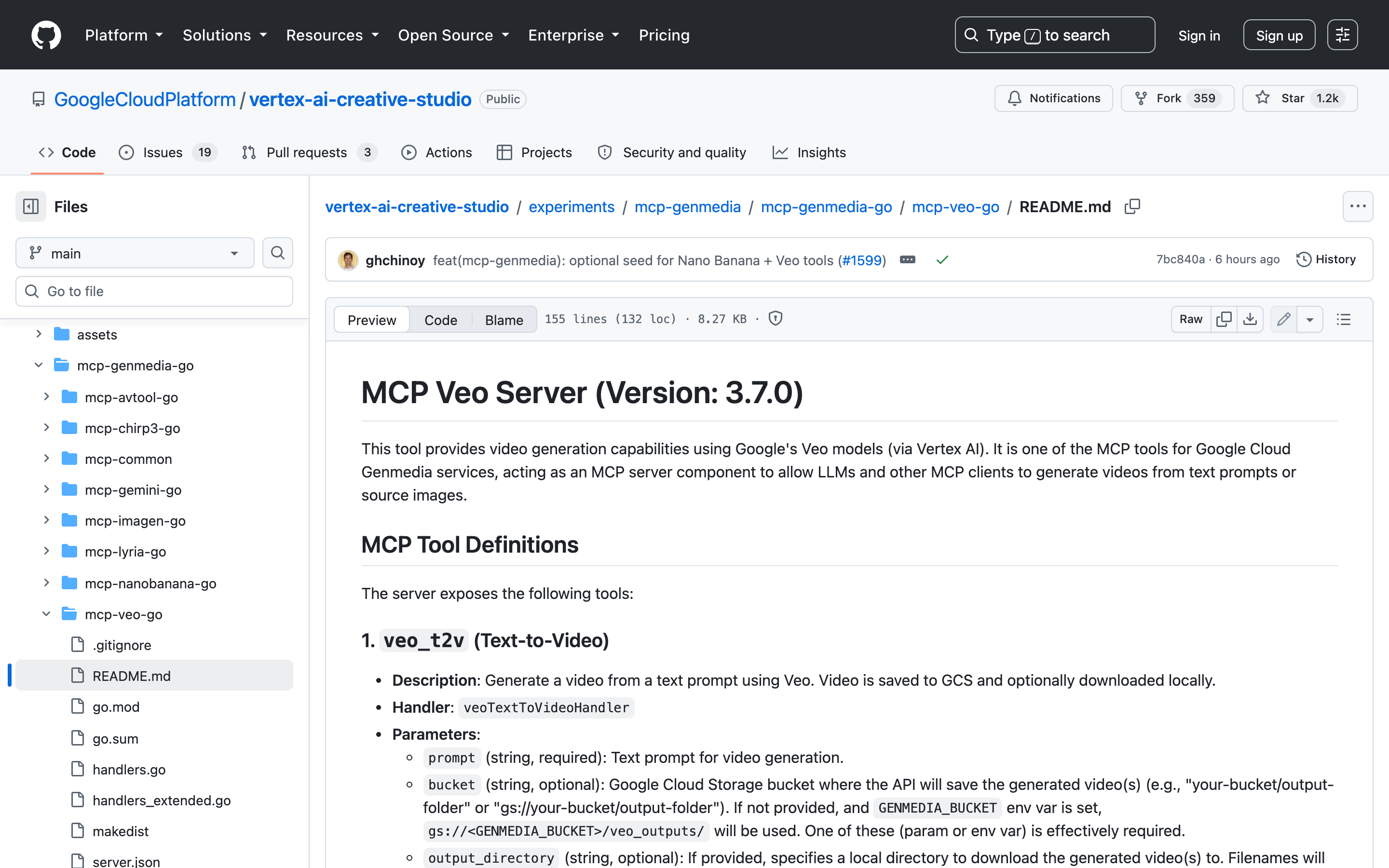
Task: Switch to Blame view
Action: (x=504, y=320)
